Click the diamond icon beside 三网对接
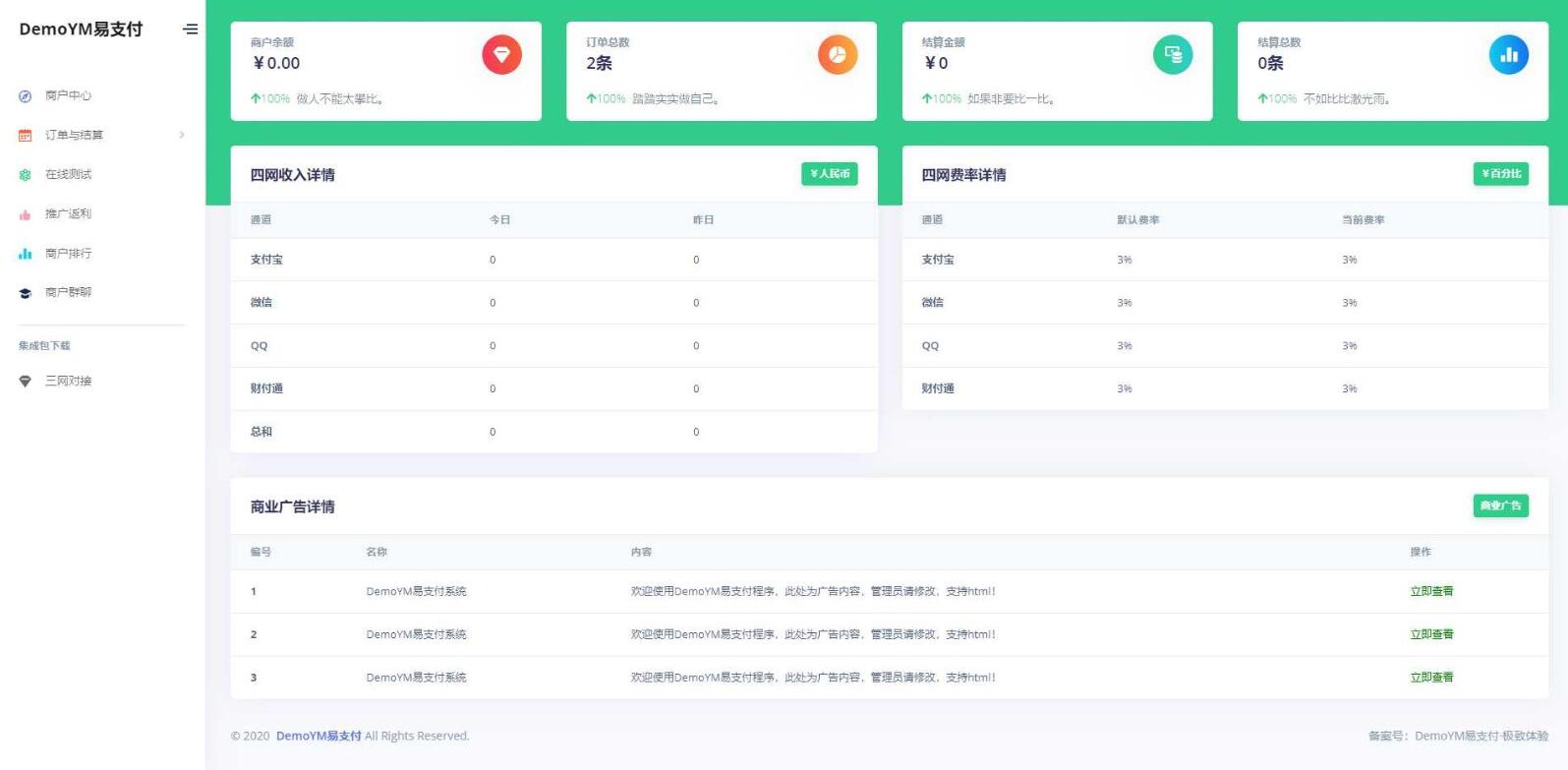Viewport: 1568px width, 770px height. (x=26, y=382)
